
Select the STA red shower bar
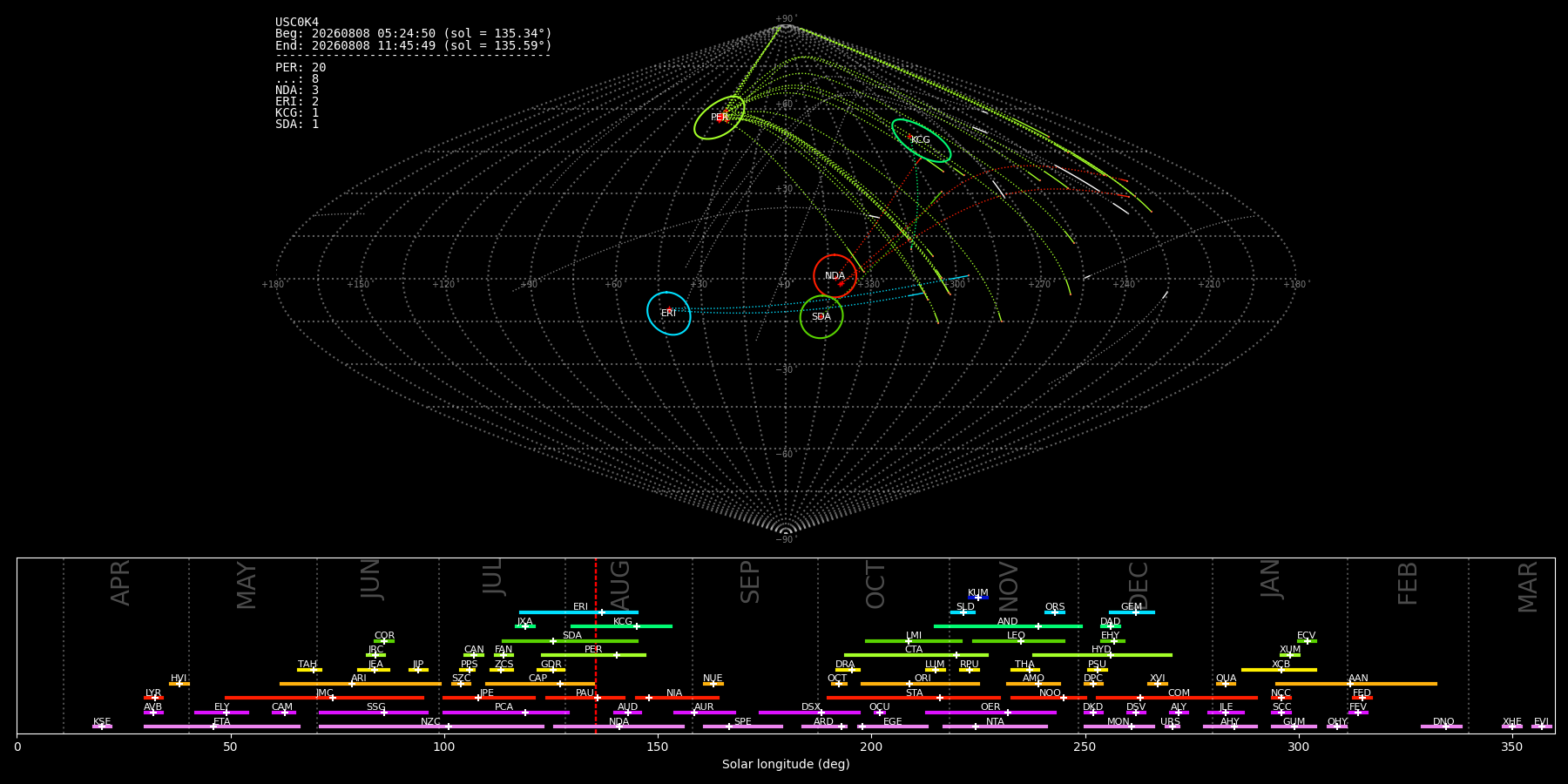[x=914, y=698]
